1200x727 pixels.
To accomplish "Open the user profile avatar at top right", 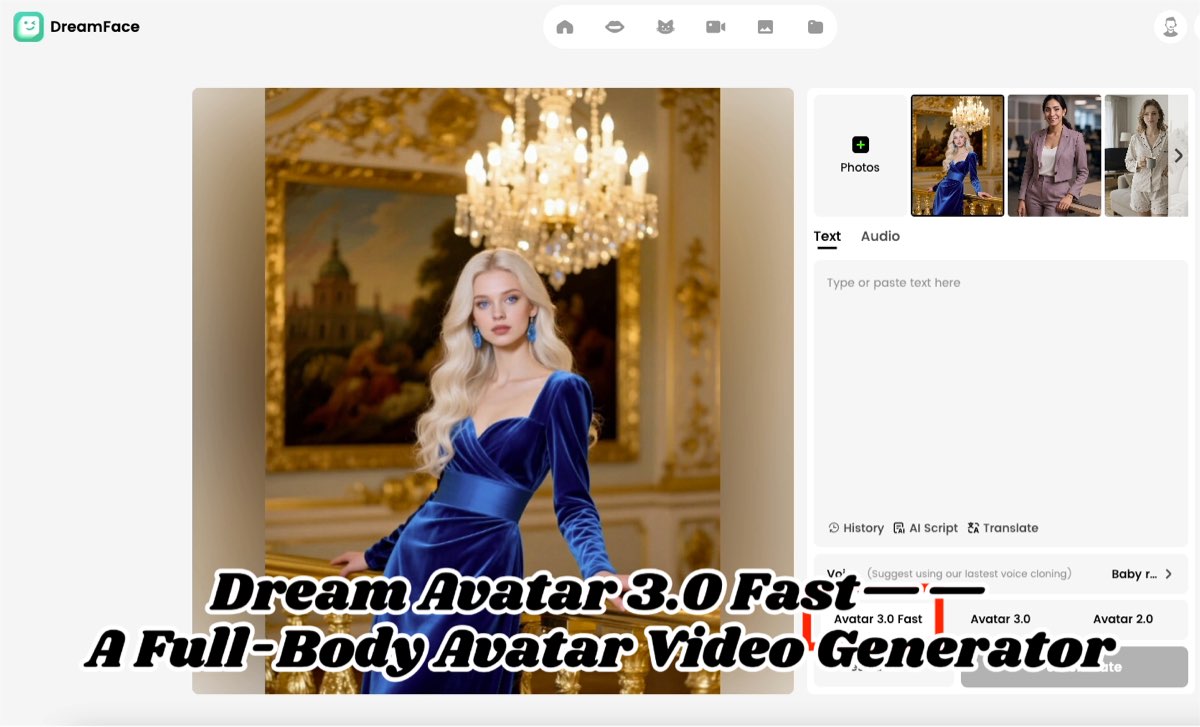I will [x=1168, y=26].
